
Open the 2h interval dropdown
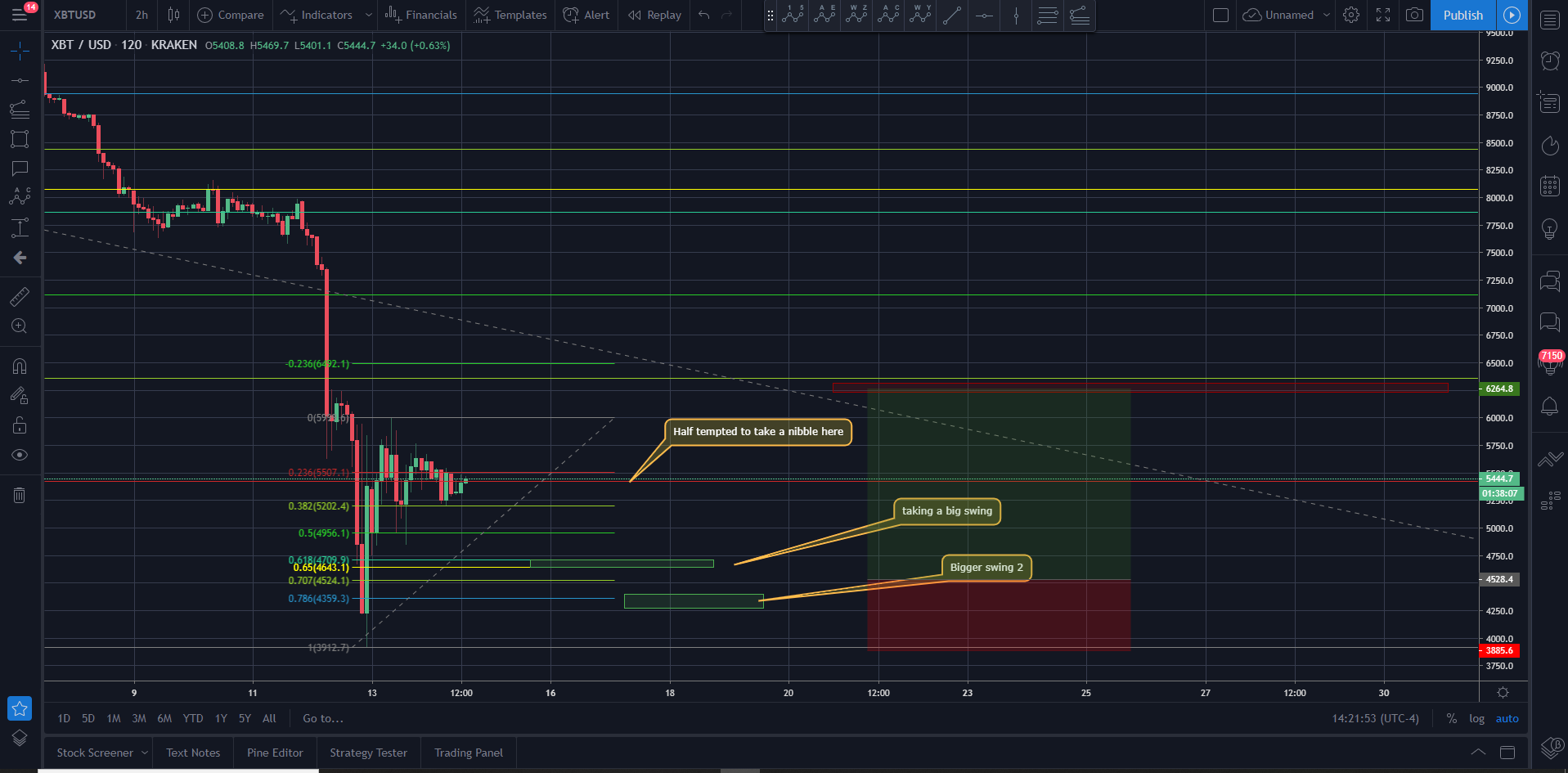(x=142, y=15)
